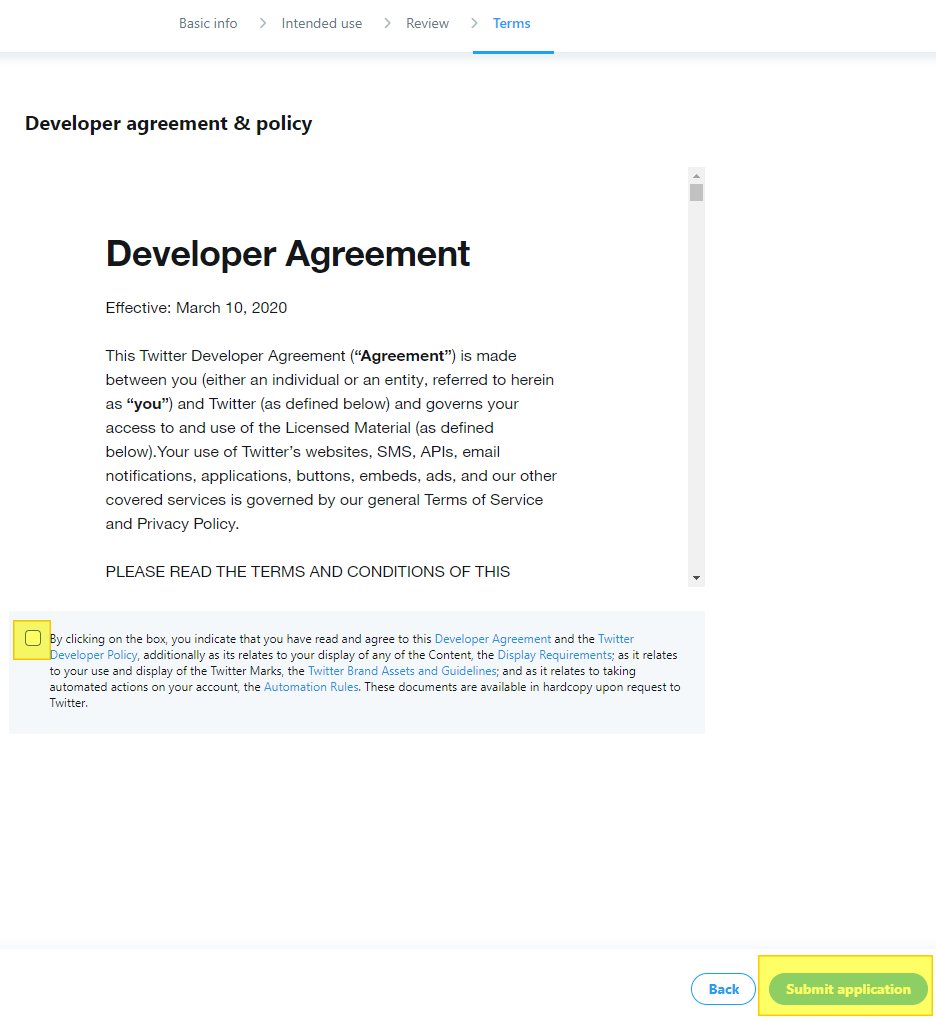Viewport: 936px width, 1021px height.
Task: Open the Basic info step
Action: coord(208,23)
